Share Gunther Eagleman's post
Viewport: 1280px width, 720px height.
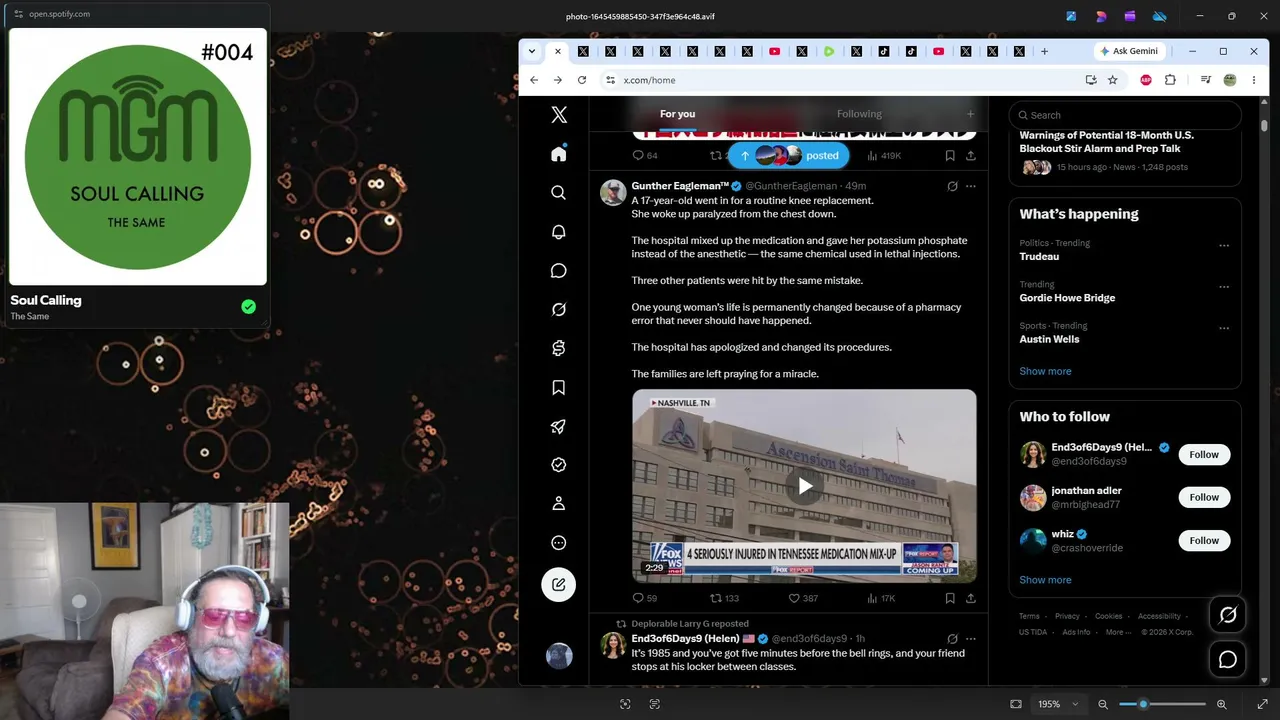click(970, 598)
